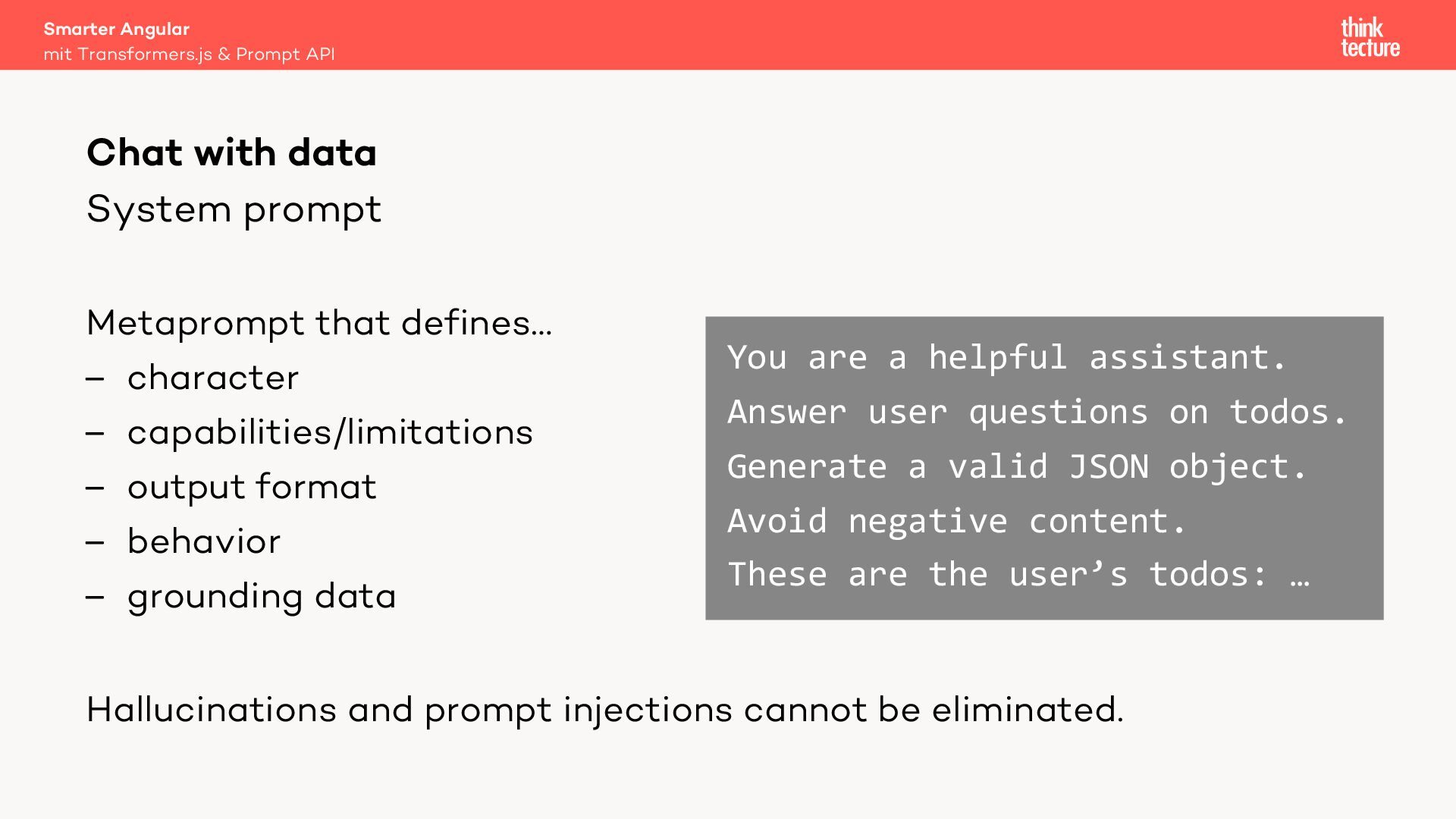The image size is (1456, 819).
Task: Click the word "JSON" in the code box
Action: 1109,466
